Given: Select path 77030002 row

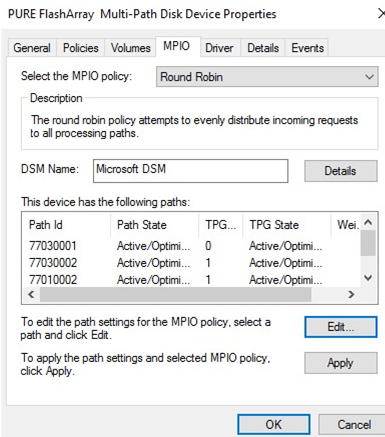Looking at the screenshot, I should [x=191, y=263].
